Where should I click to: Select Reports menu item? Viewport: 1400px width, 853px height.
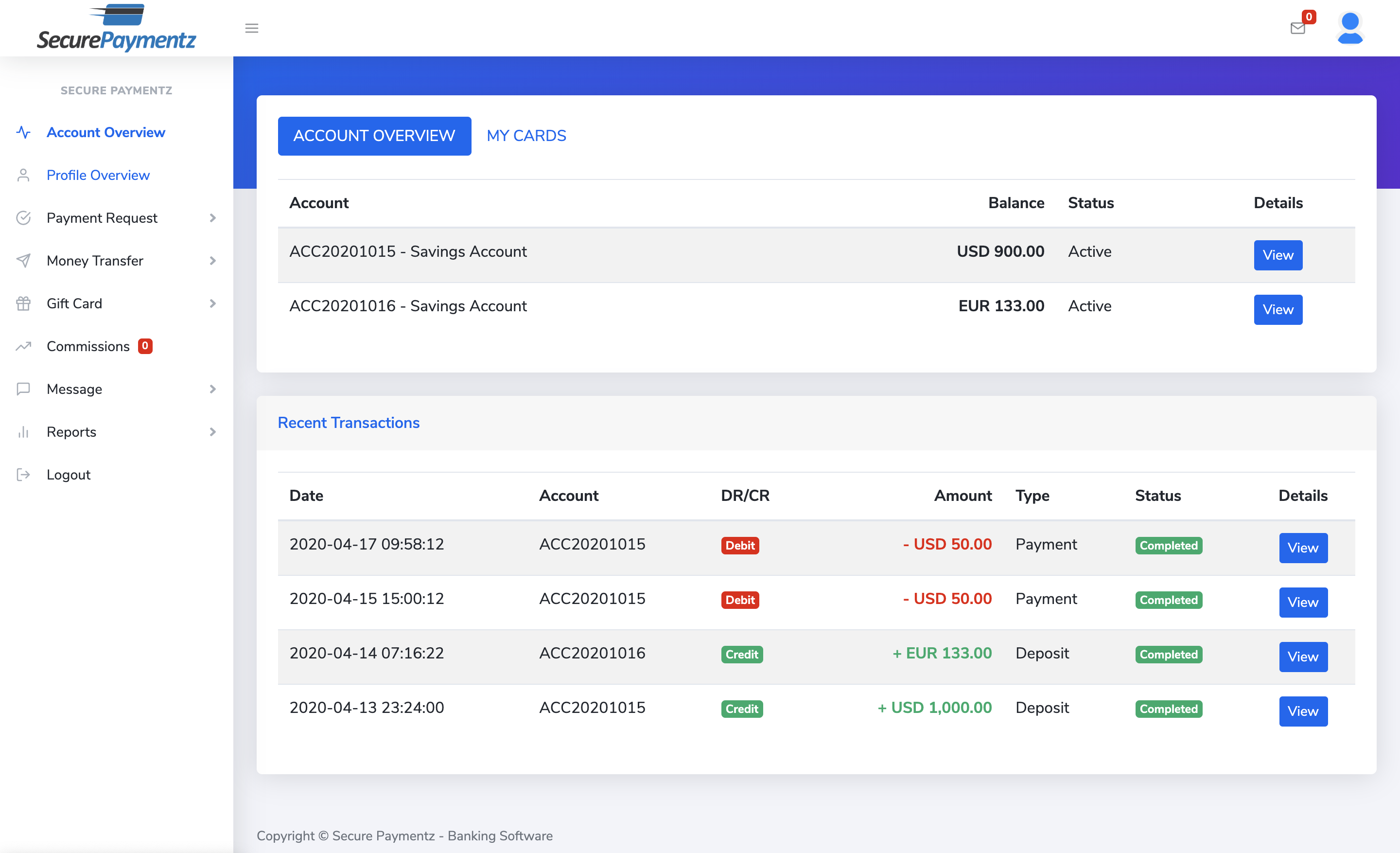click(71, 432)
